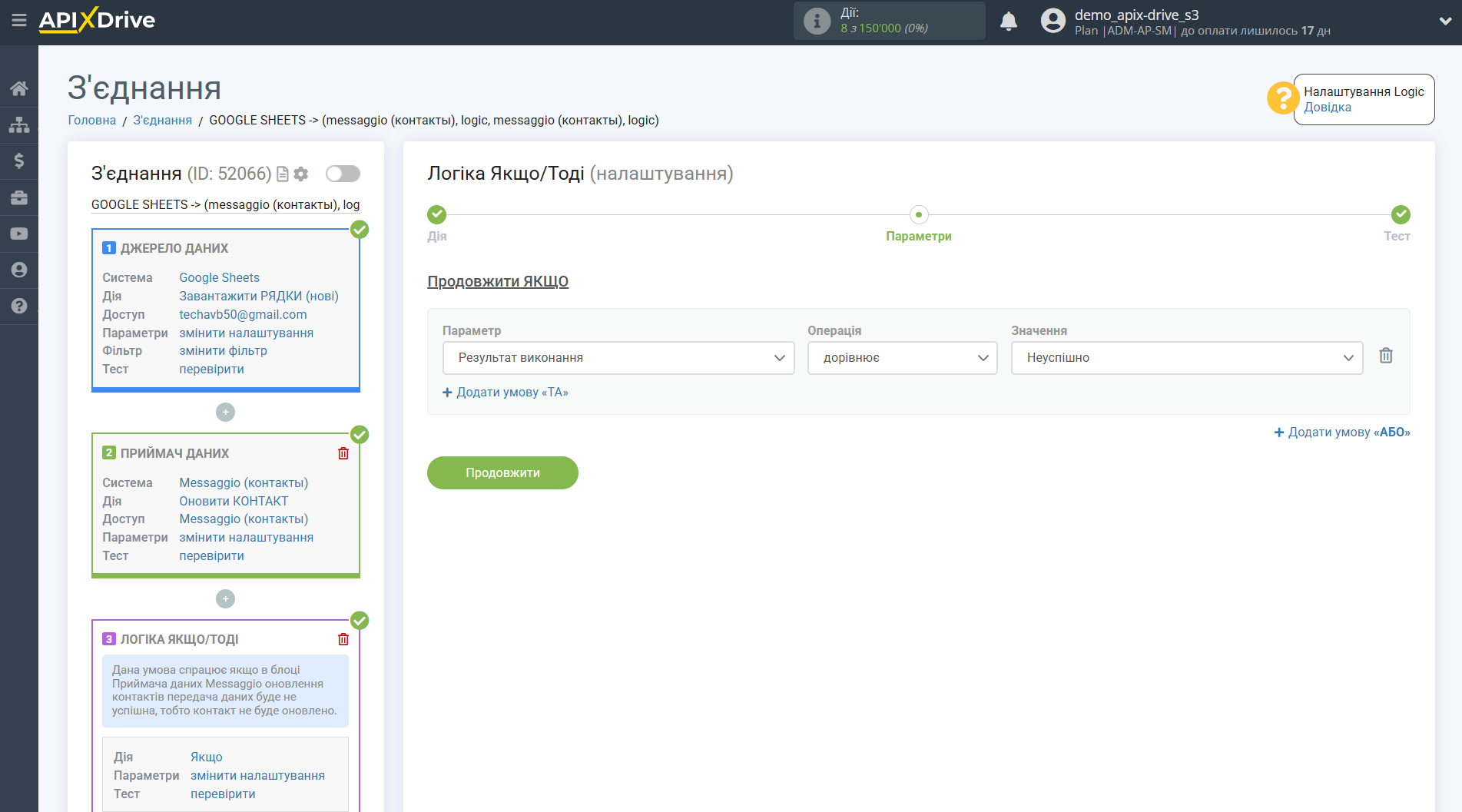Open connection settings gear icon
This screenshot has height=812, width=1462.
coord(301,174)
